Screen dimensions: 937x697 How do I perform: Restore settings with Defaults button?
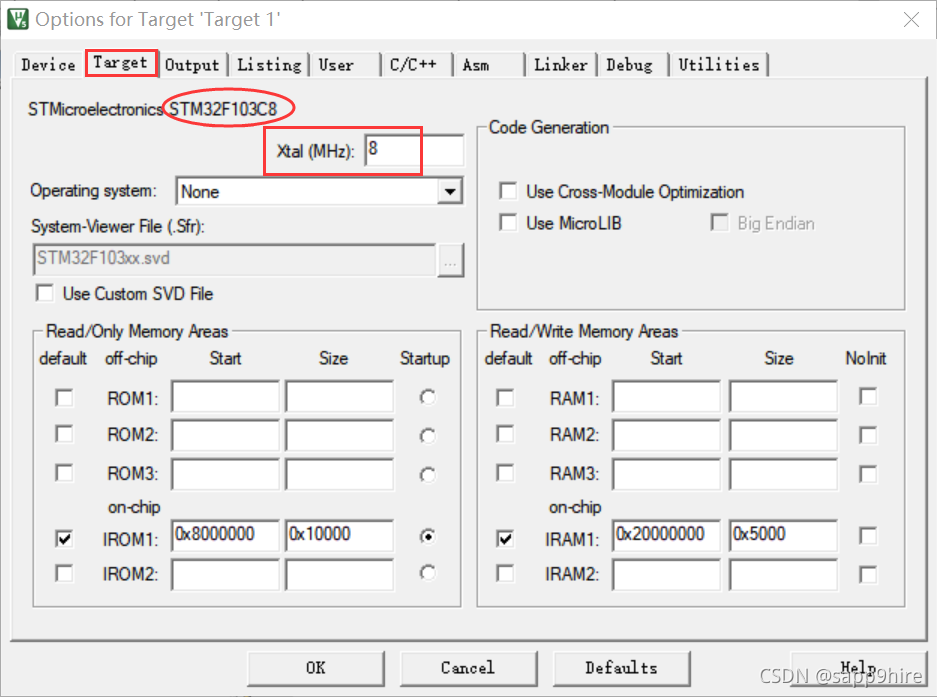[x=621, y=668]
